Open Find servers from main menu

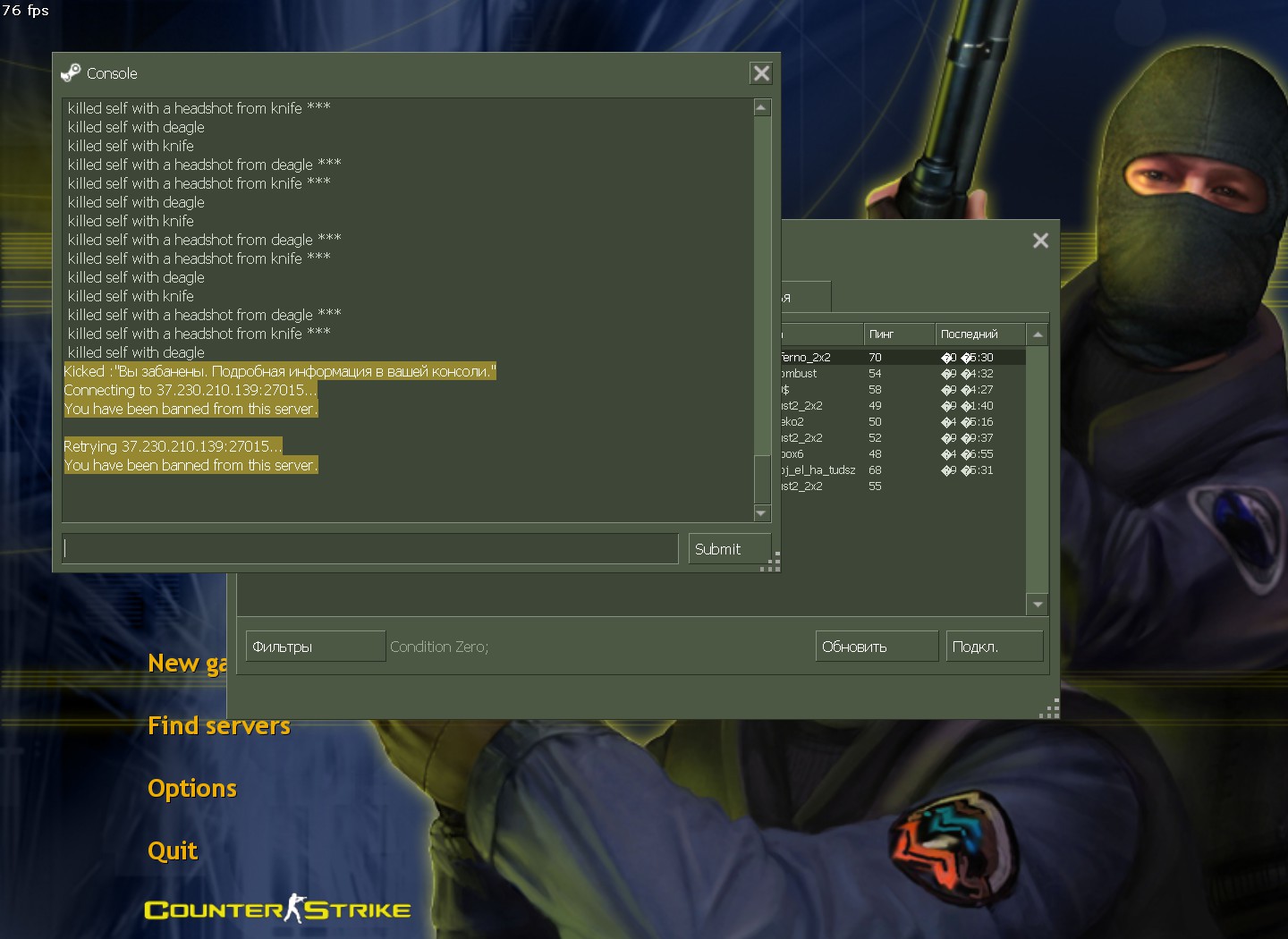coord(219,725)
